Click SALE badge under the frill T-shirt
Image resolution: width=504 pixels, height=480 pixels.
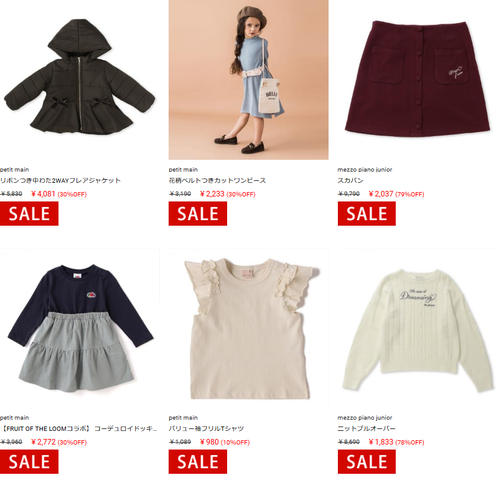[x=198, y=462]
